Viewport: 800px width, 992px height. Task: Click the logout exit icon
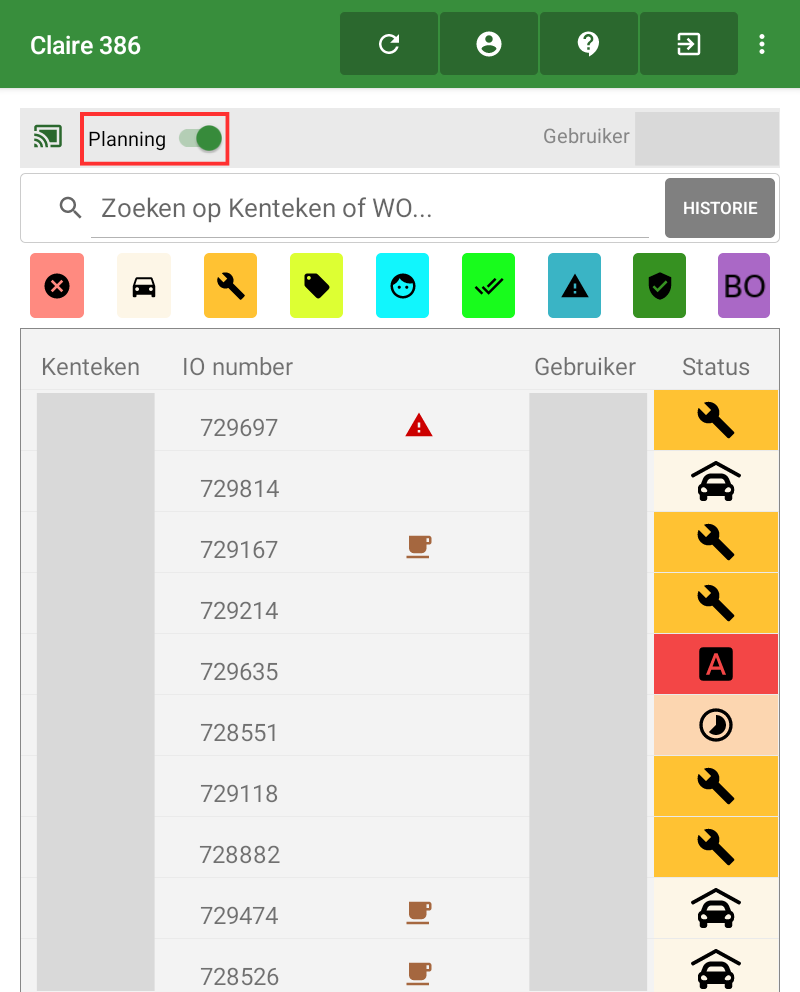click(689, 44)
